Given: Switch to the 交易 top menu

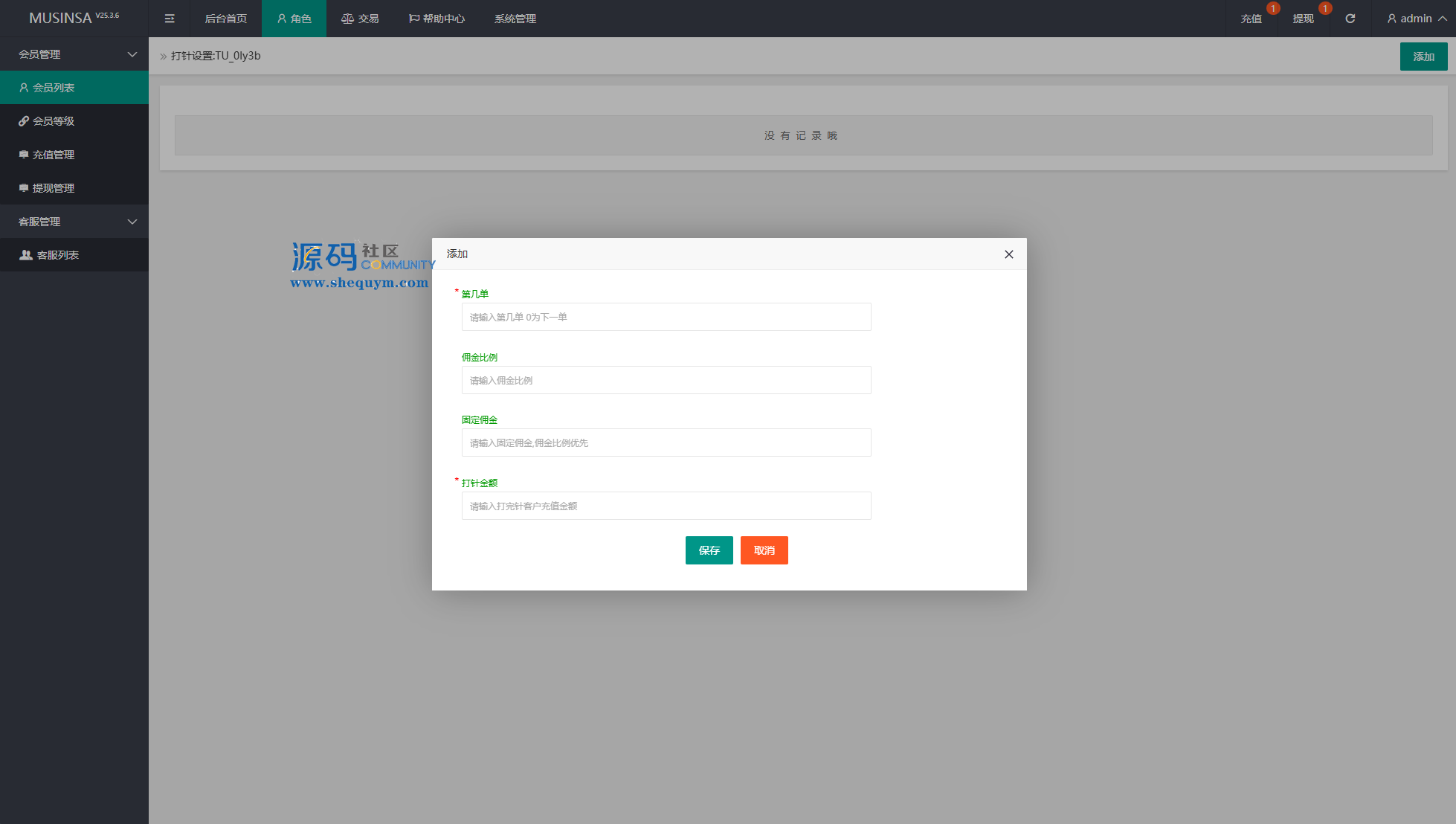Looking at the screenshot, I should tap(360, 19).
